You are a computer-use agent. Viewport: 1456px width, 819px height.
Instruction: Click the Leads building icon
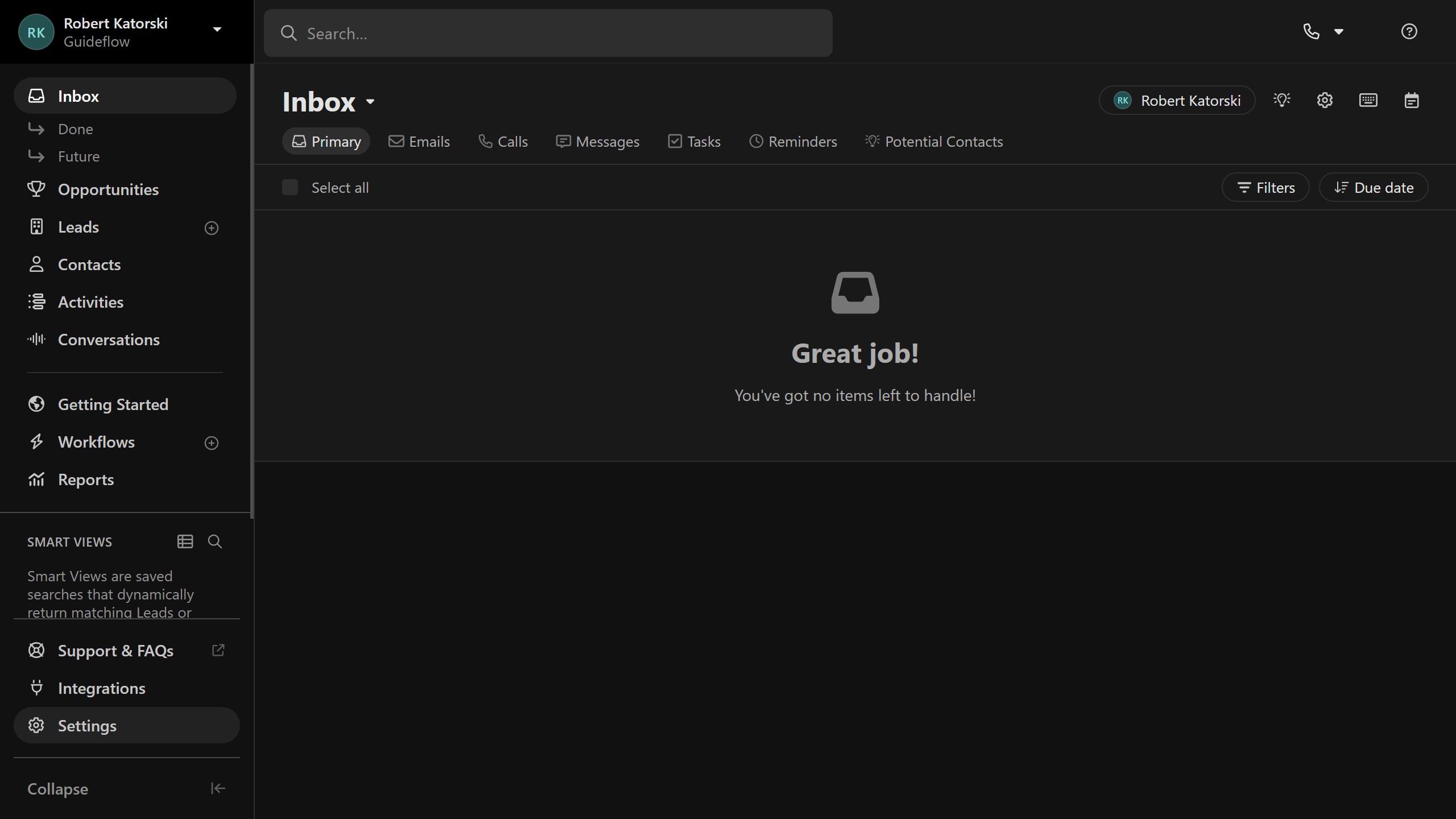pyautogui.click(x=36, y=226)
